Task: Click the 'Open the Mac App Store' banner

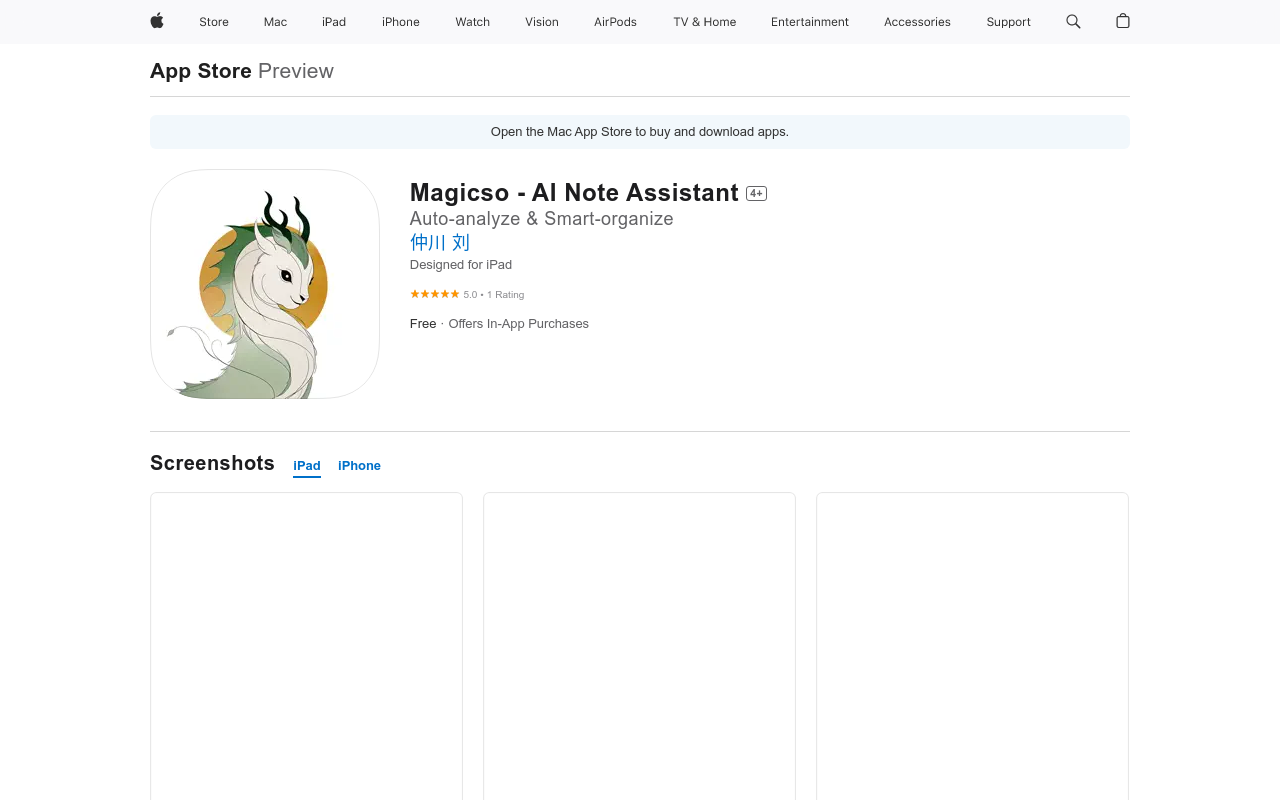Action: click(x=640, y=132)
